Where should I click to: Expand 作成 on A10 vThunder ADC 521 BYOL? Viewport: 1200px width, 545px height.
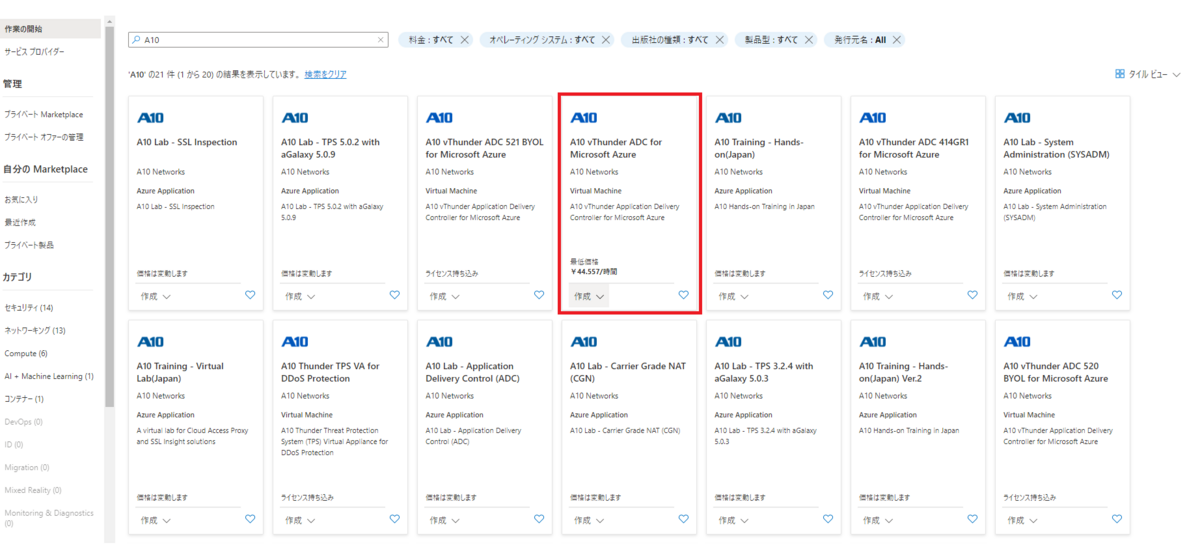pos(445,296)
